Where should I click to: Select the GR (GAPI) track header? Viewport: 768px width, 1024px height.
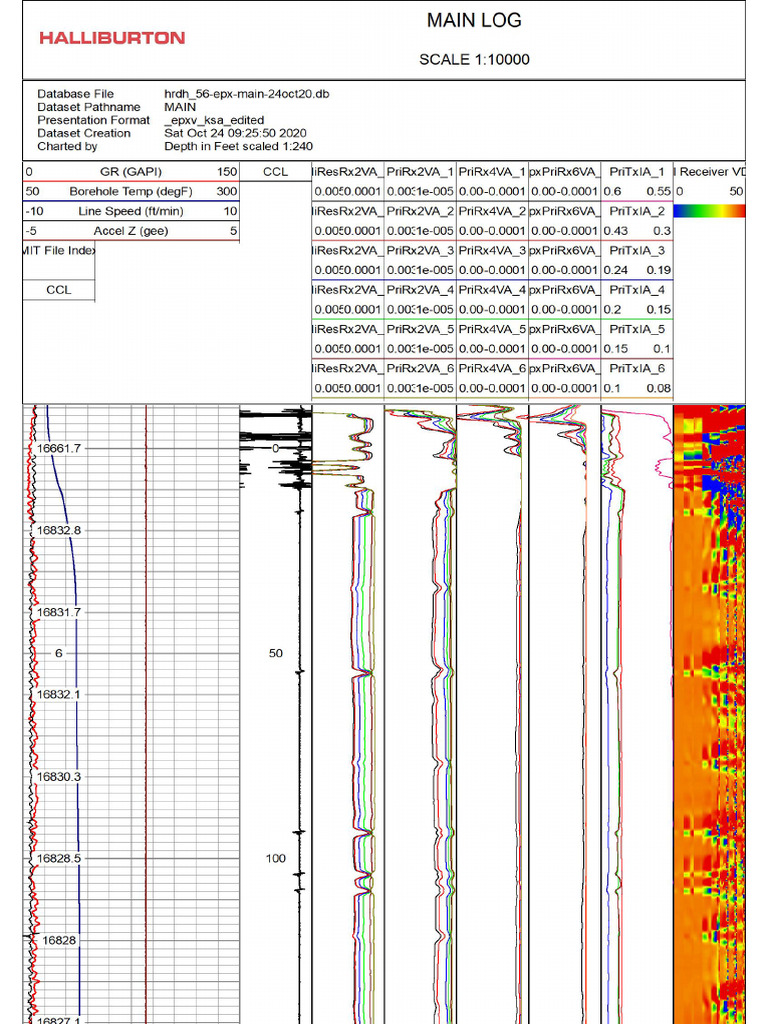130,172
